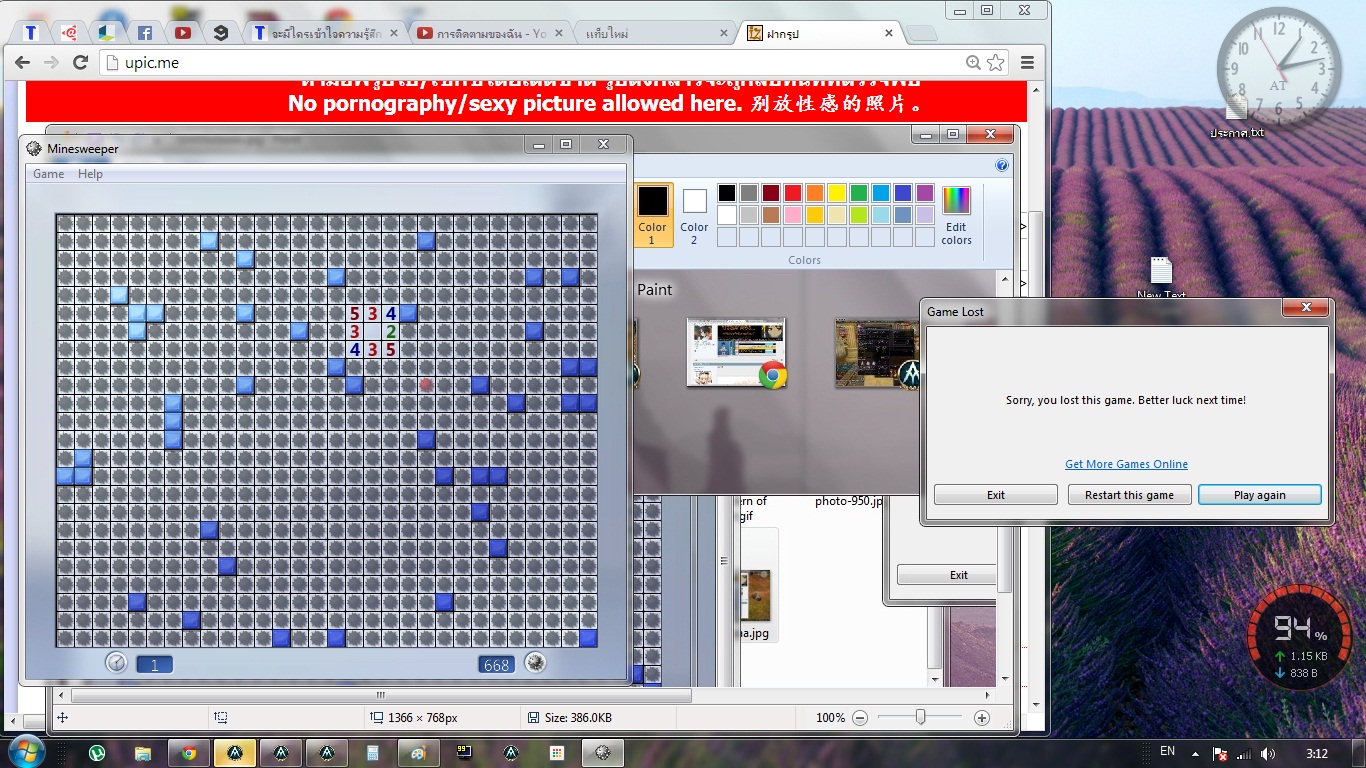Image resolution: width=1366 pixels, height=768 pixels.
Task: Pick the green color swatch in Paint
Action: tap(859, 193)
